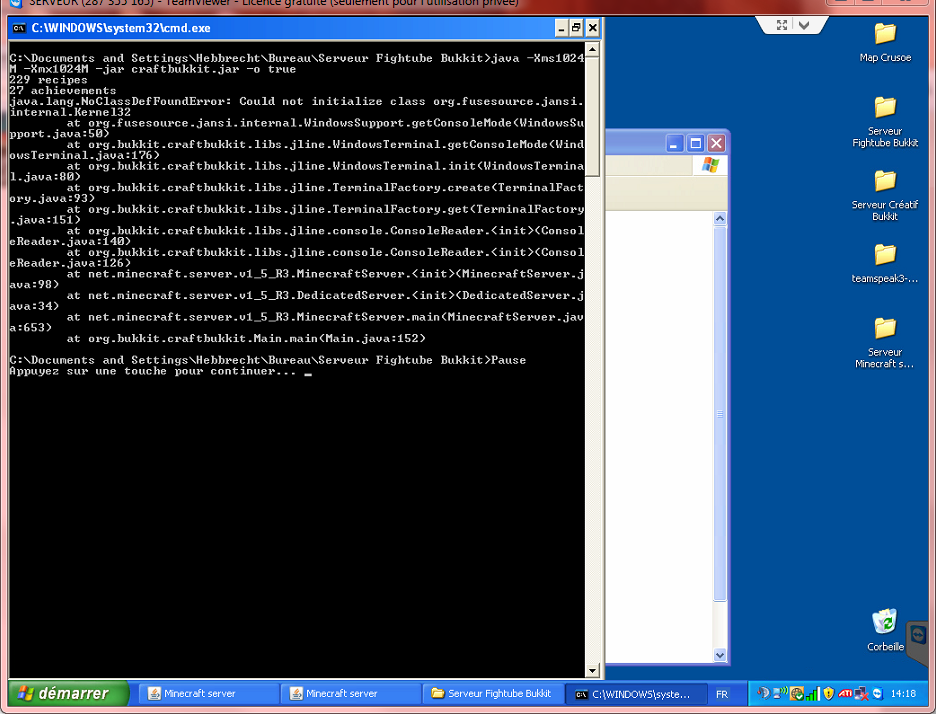Click the '229 recipes' console line

pos(48,80)
